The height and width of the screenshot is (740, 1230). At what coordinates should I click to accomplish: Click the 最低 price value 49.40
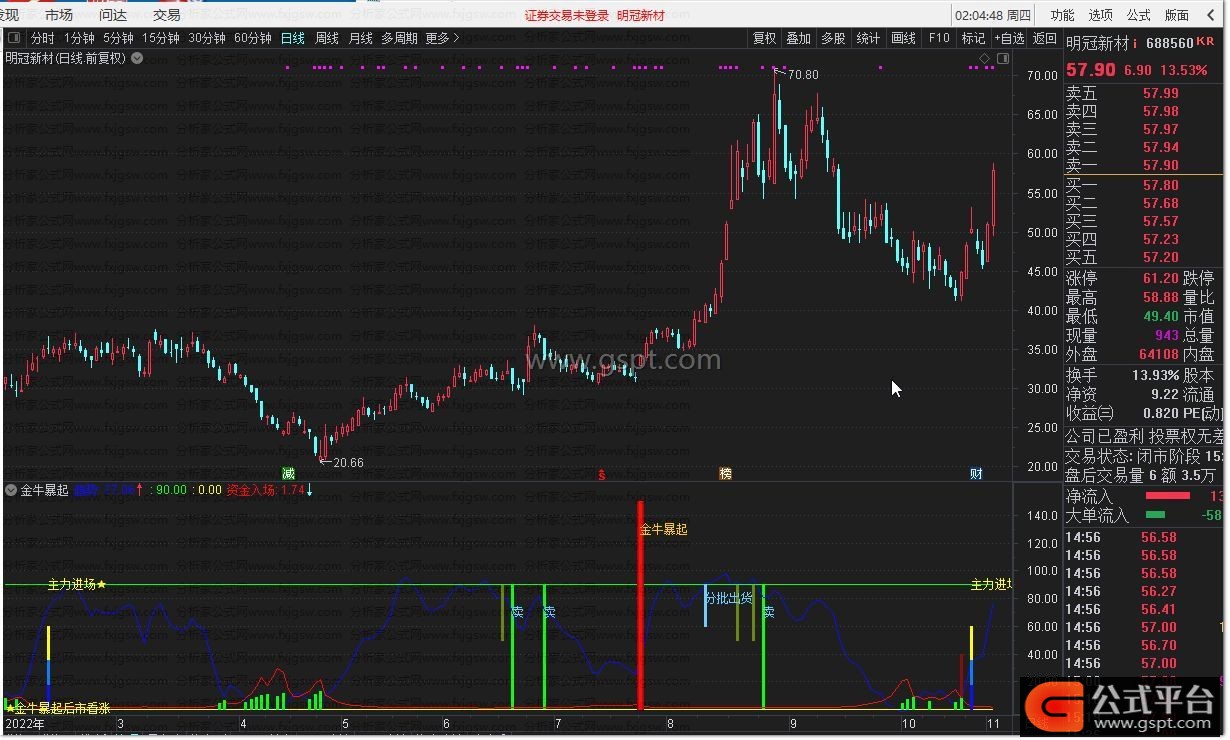click(1160, 316)
